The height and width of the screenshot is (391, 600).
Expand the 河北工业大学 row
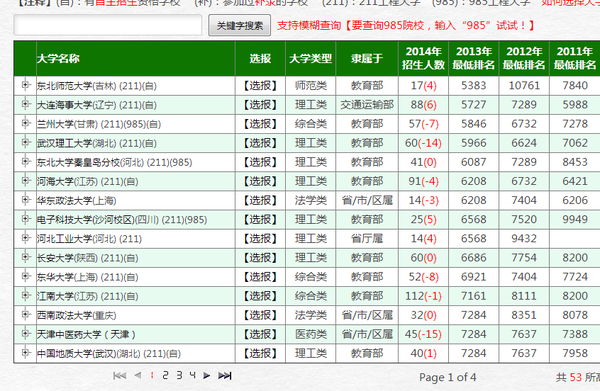point(26,238)
